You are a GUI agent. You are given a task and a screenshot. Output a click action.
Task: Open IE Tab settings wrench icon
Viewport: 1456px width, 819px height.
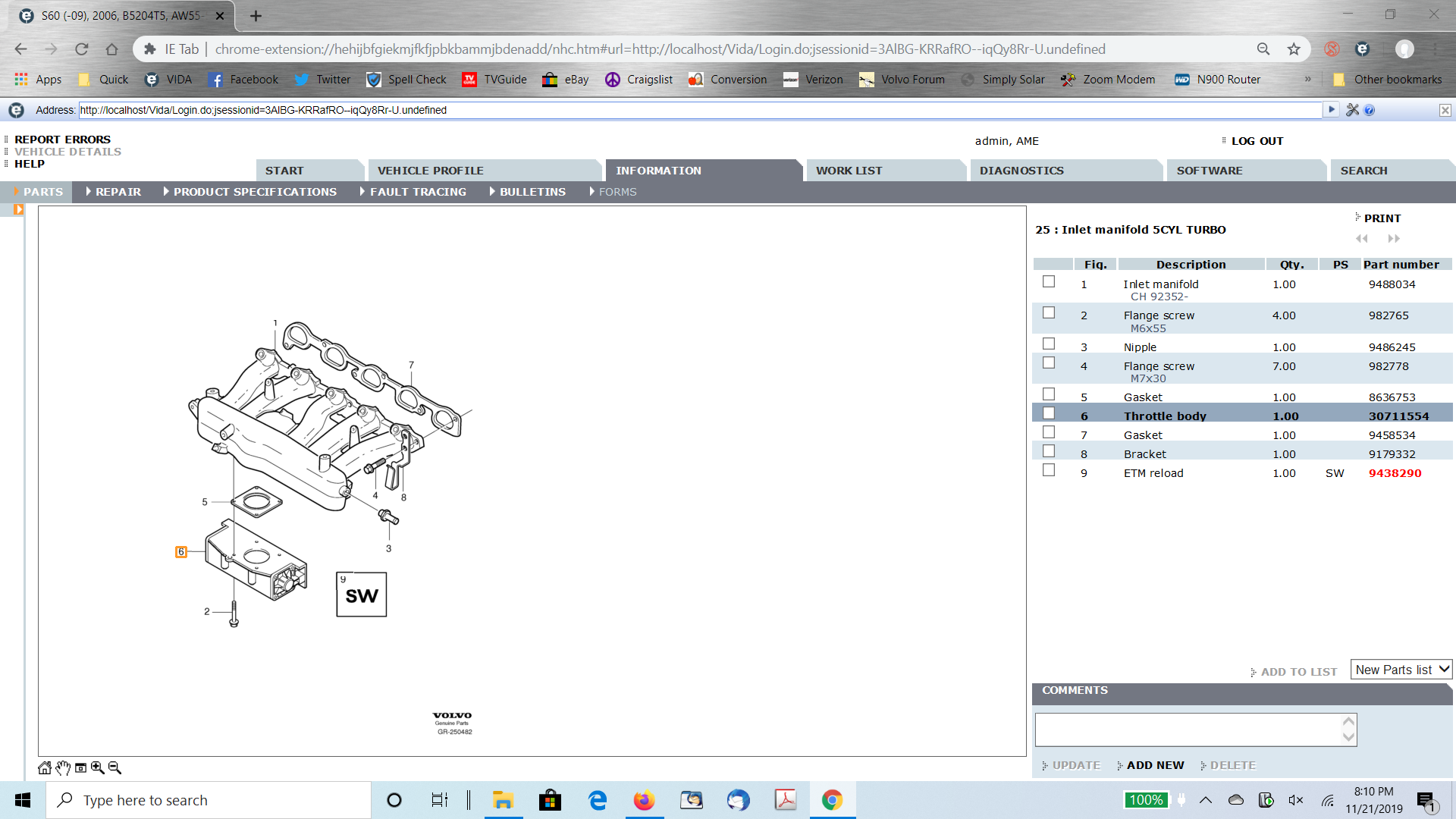1352,110
